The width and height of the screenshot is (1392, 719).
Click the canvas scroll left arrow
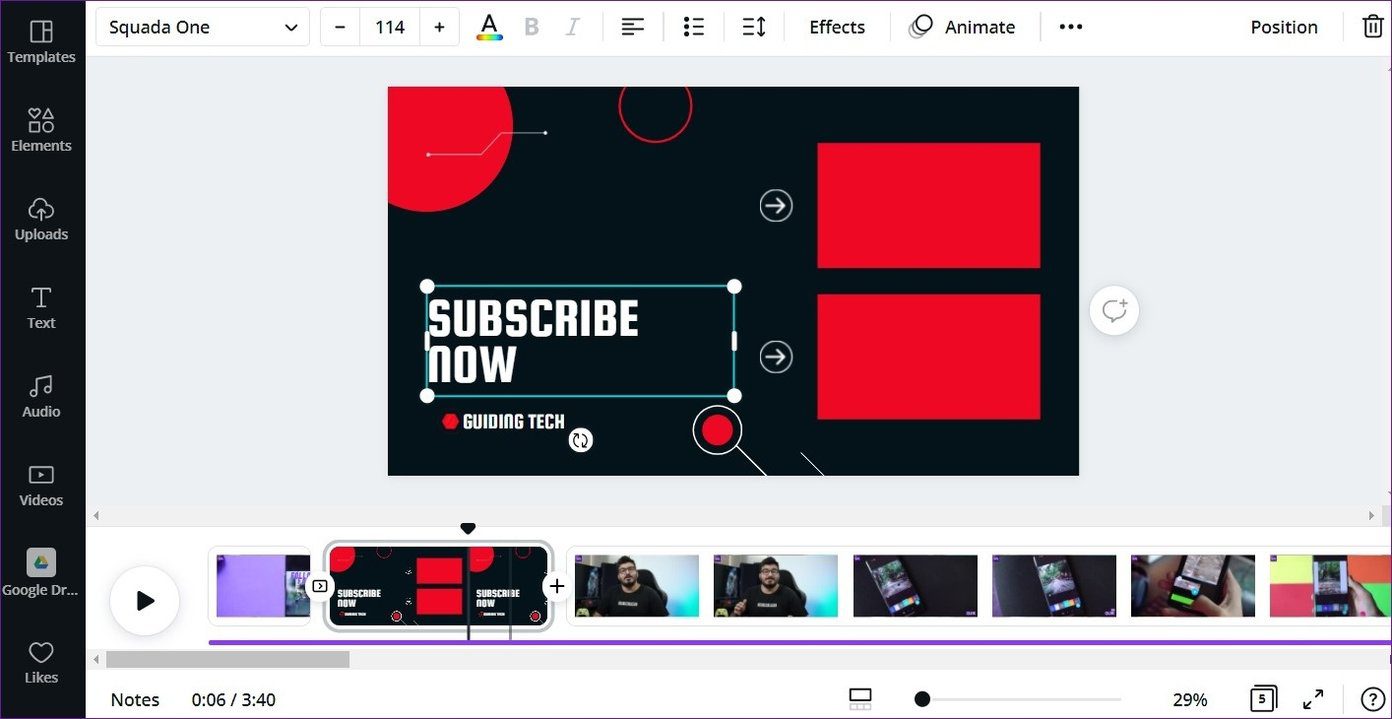[x=96, y=516]
